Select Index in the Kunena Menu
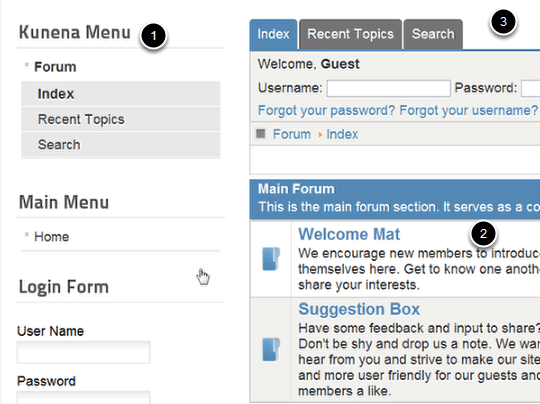 click(x=121, y=94)
